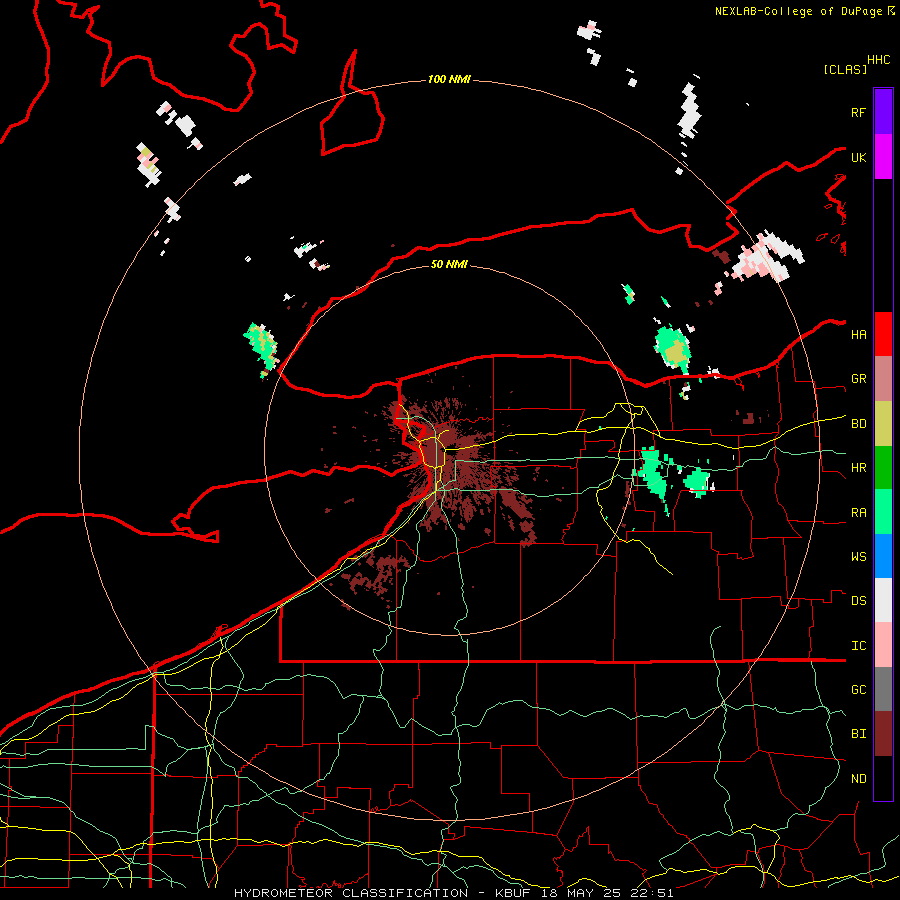
Task: Click the WS legend label
Action: pos(859,557)
